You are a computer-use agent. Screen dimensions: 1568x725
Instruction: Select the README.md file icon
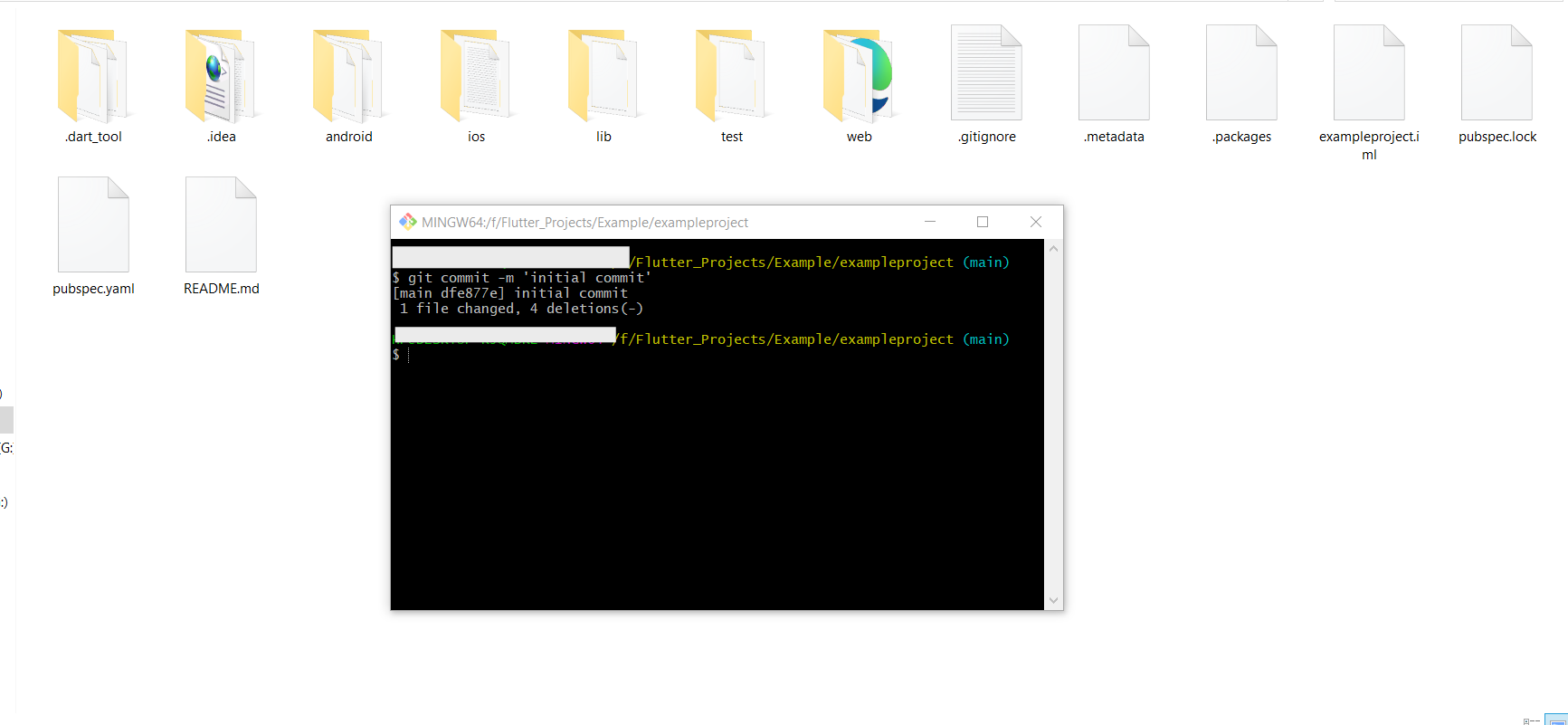click(x=221, y=224)
